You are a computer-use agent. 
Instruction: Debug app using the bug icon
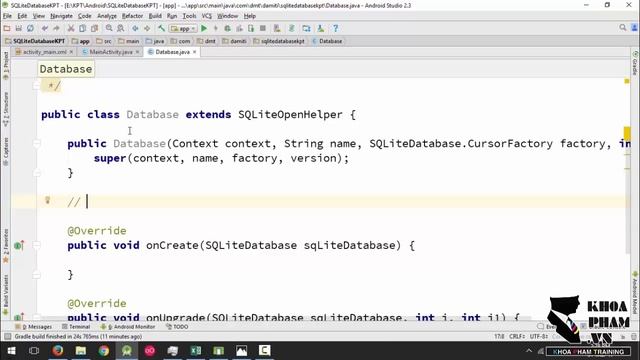pos(227,28)
